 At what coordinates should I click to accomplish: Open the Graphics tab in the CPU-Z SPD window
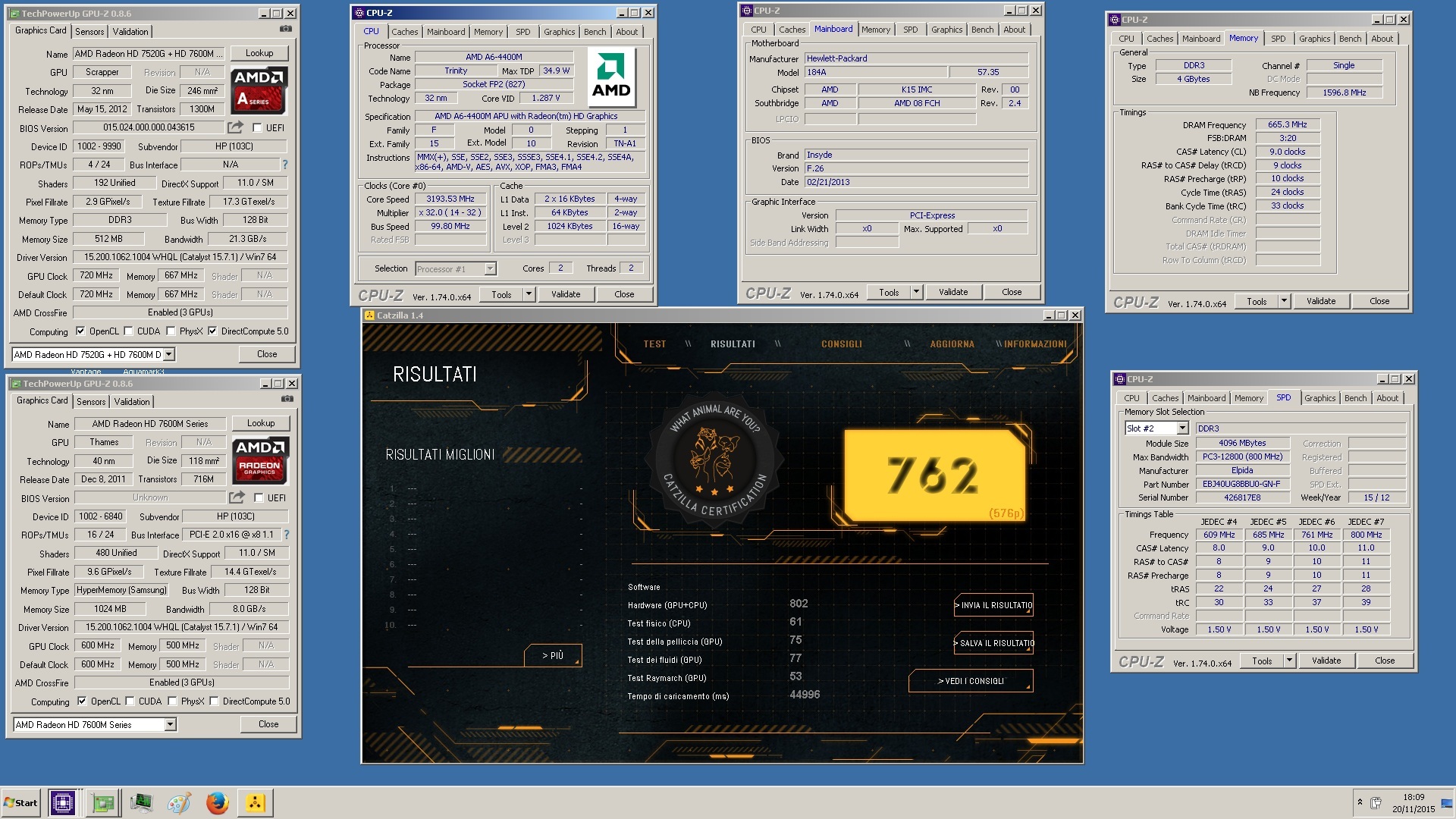point(1319,397)
